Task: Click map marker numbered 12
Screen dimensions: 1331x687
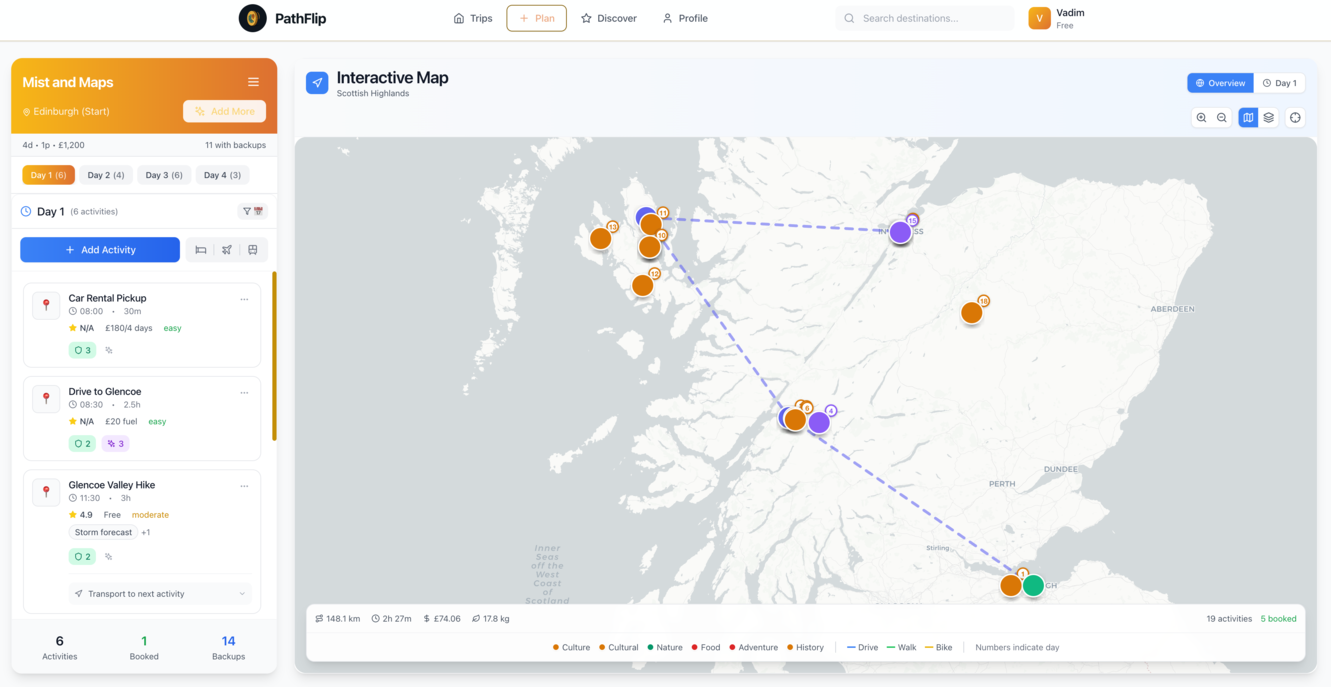Action: coord(643,285)
